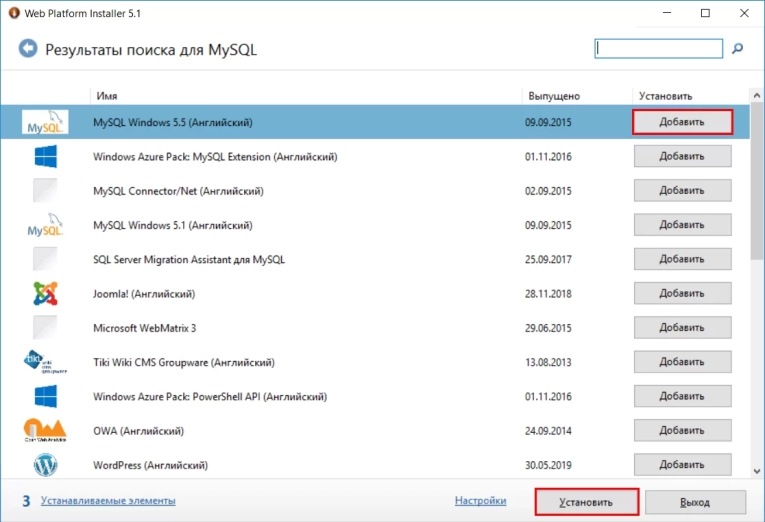Click the Установить install button
This screenshot has width=765, height=522.
click(587, 502)
